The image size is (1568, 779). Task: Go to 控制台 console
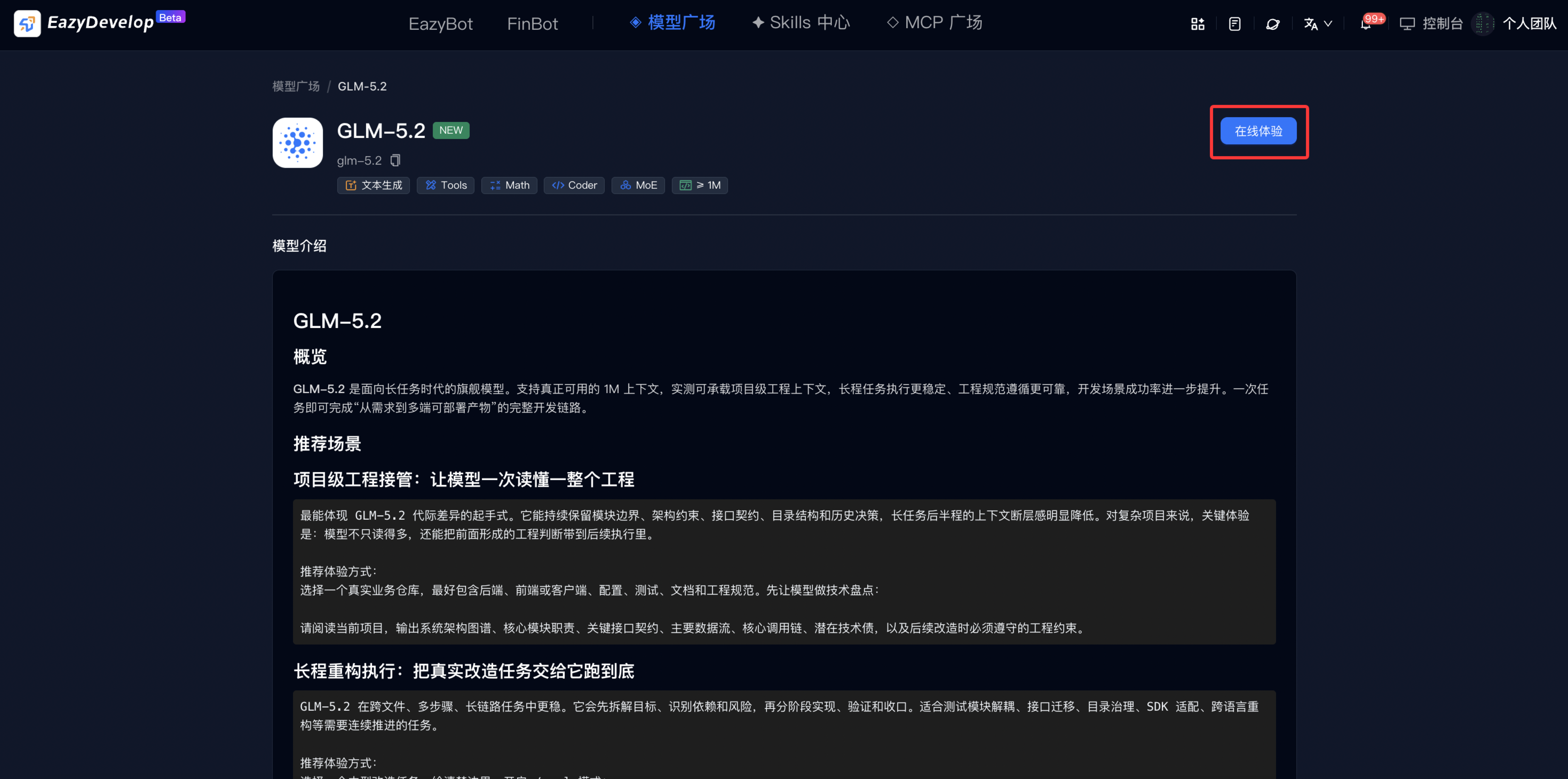pos(1431,24)
